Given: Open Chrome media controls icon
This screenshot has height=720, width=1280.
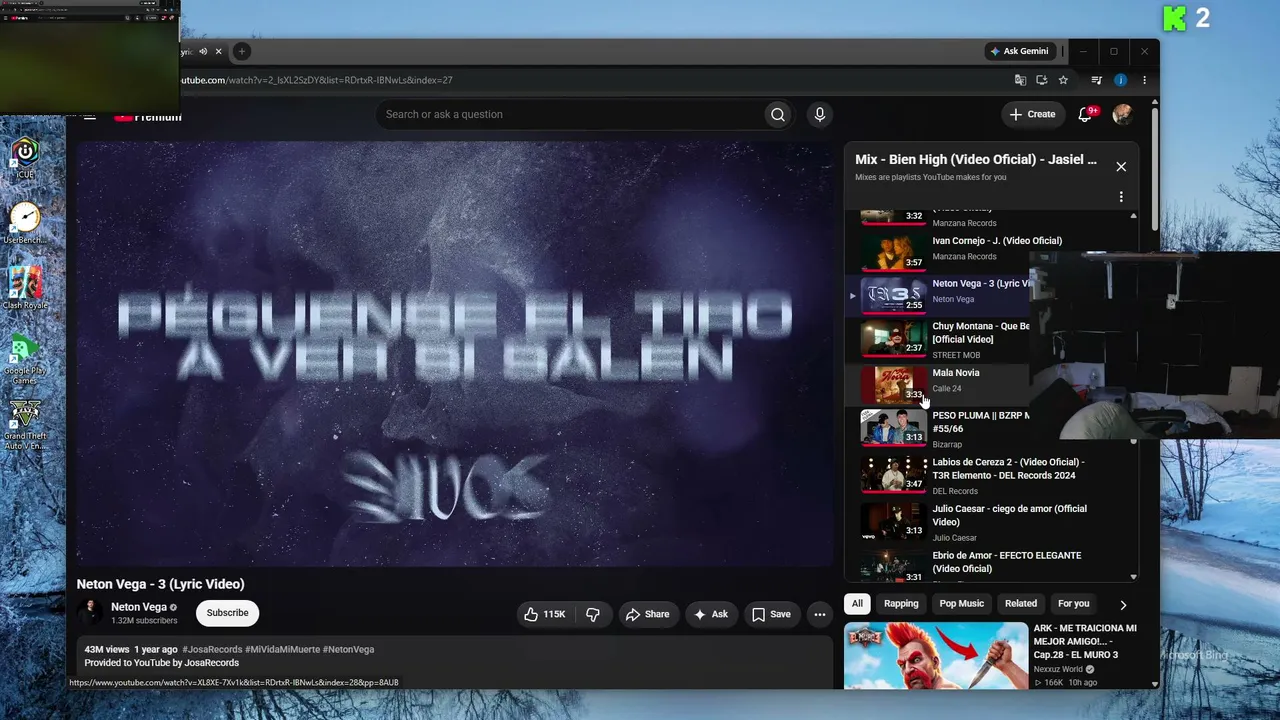Looking at the screenshot, I should pyautogui.click(x=1097, y=80).
